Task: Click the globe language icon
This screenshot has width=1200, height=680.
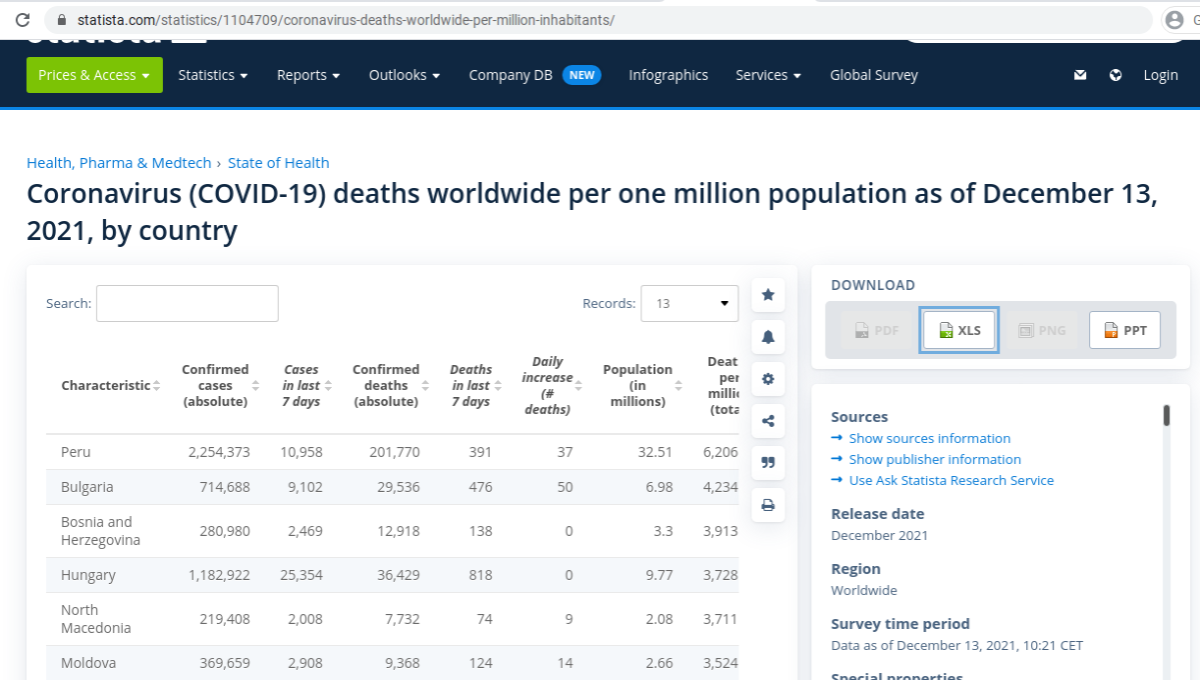Action: (1116, 75)
